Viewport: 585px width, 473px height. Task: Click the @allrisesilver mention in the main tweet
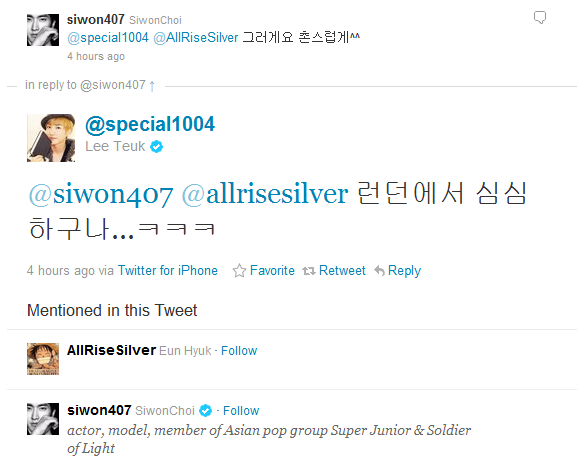click(x=265, y=194)
